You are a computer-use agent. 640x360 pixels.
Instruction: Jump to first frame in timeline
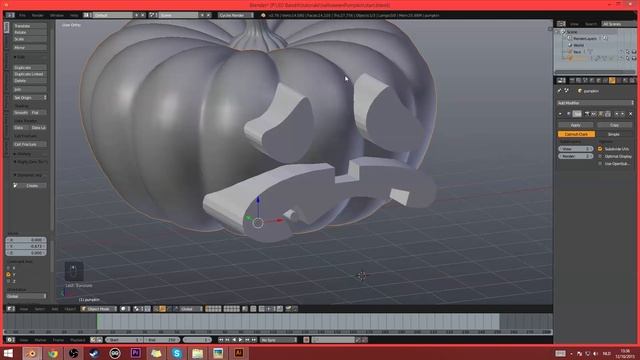(x=221, y=340)
